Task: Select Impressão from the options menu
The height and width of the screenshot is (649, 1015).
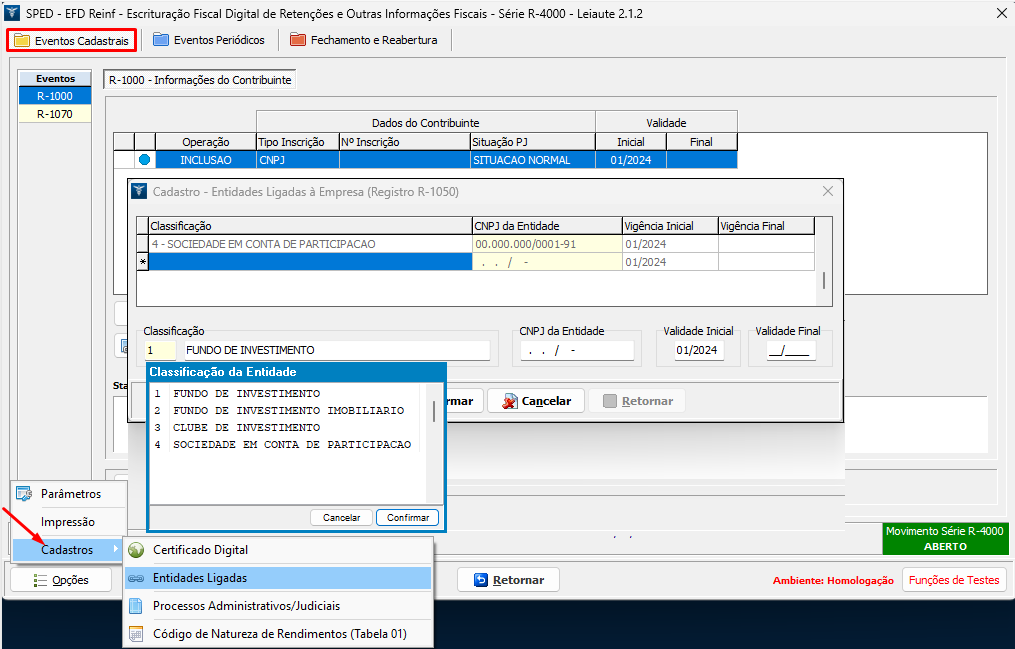Action: click(68, 522)
